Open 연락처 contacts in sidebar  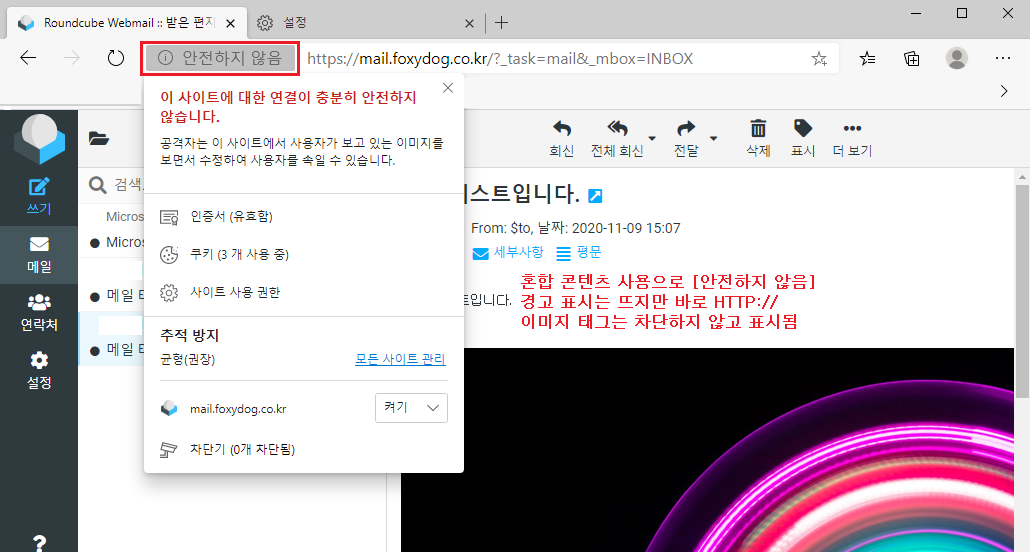coord(39,313)
